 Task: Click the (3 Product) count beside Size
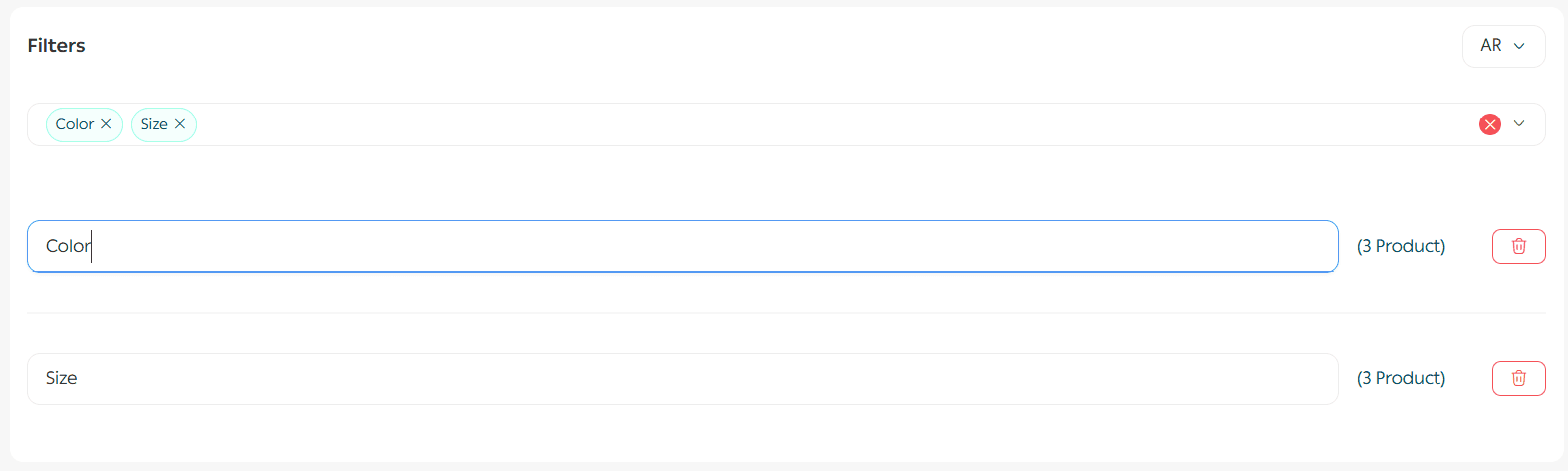pos(1401,378)
